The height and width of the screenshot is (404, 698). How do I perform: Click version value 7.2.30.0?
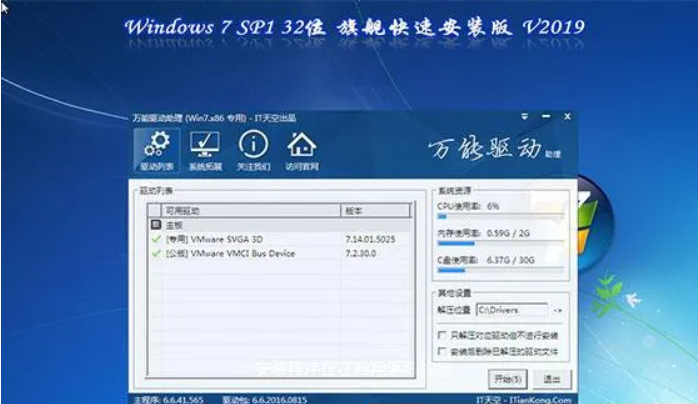(361, 253)
